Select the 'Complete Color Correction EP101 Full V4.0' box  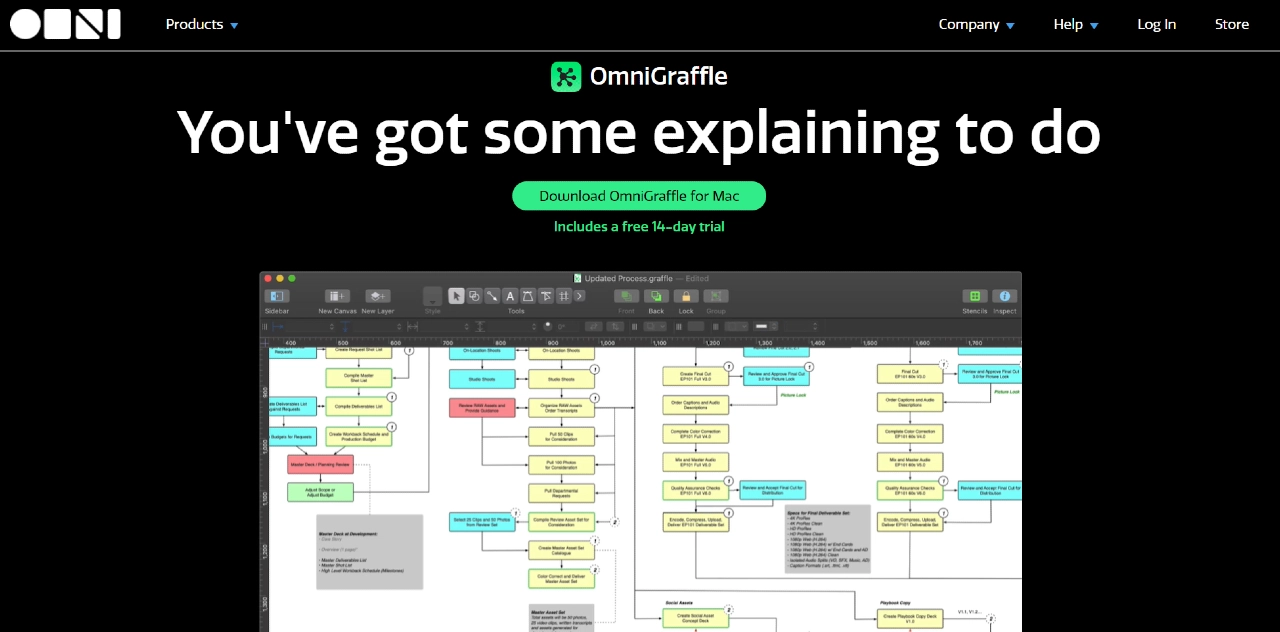pos(696,434)
